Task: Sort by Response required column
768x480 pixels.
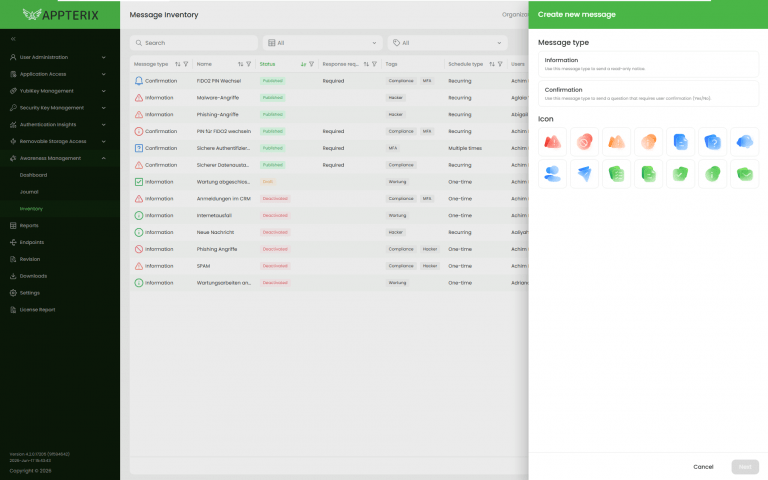Action: [366, 64]
